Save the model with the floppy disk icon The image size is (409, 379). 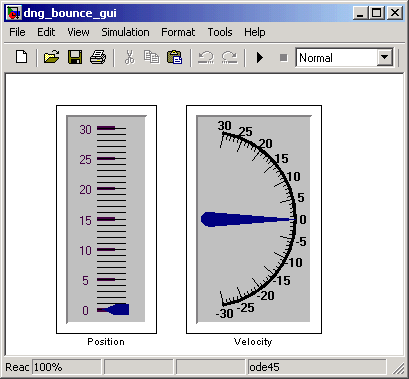pyautogui.click(x=75, y=57)
